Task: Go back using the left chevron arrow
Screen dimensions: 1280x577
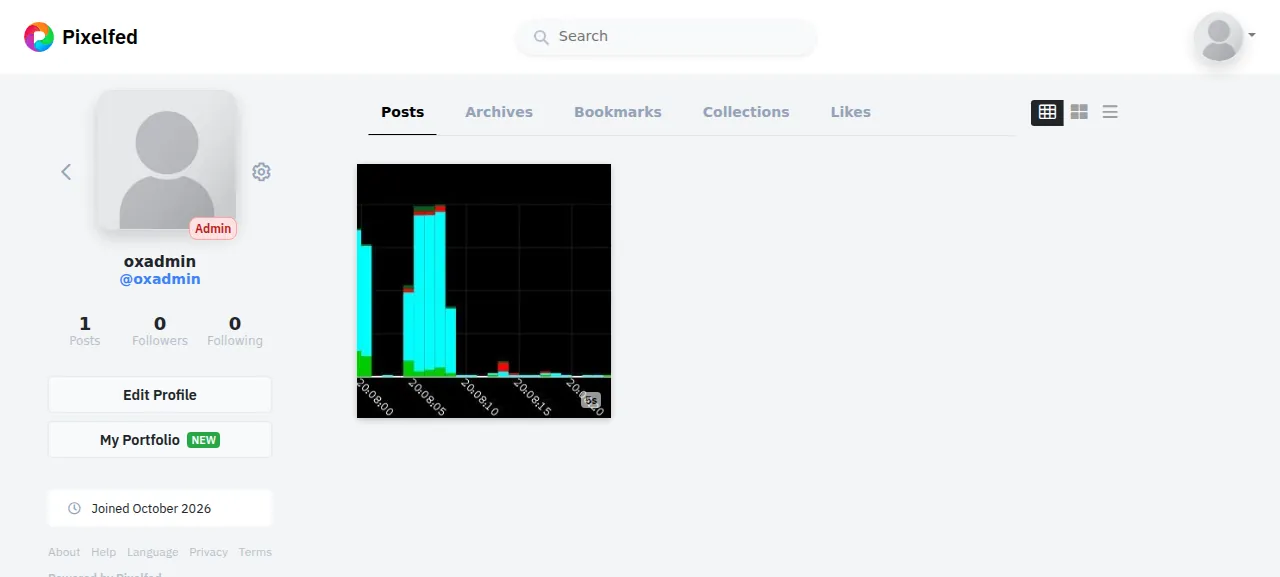Action: (66, 172)
